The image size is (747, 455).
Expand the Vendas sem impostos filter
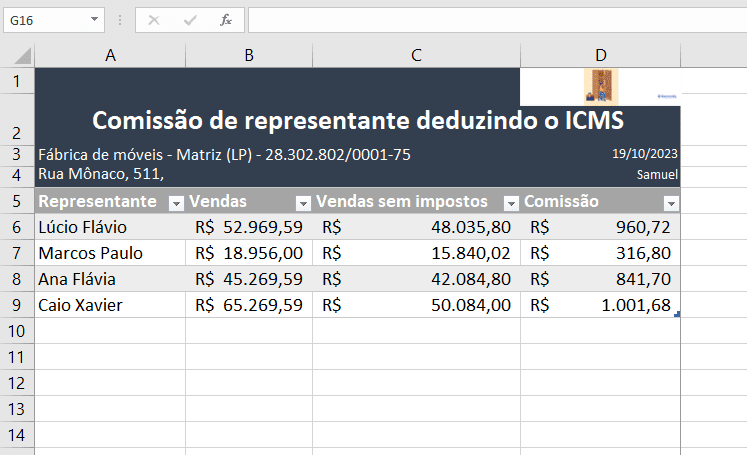511,202
